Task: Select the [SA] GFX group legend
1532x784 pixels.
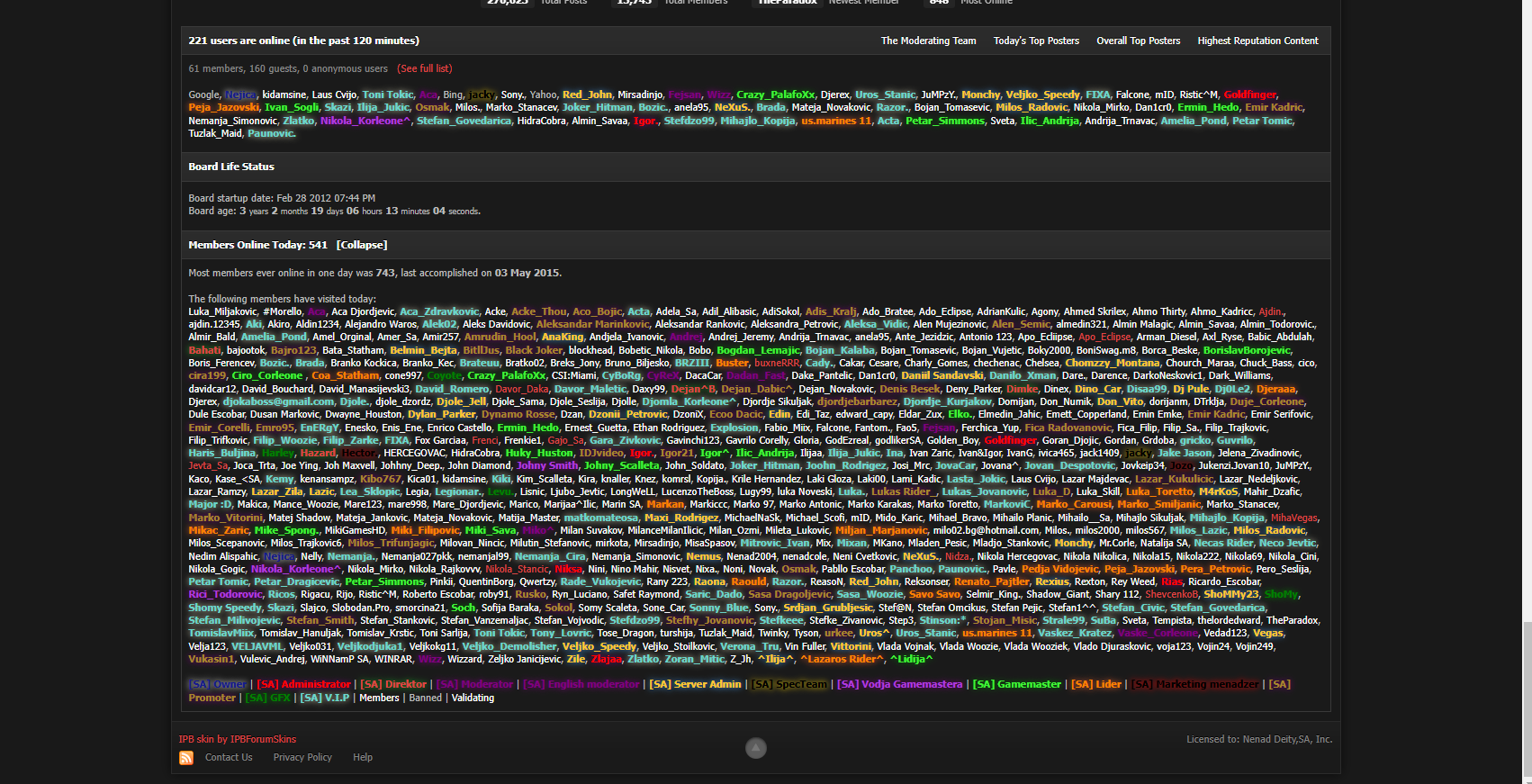Action: [x=268, y=698]
